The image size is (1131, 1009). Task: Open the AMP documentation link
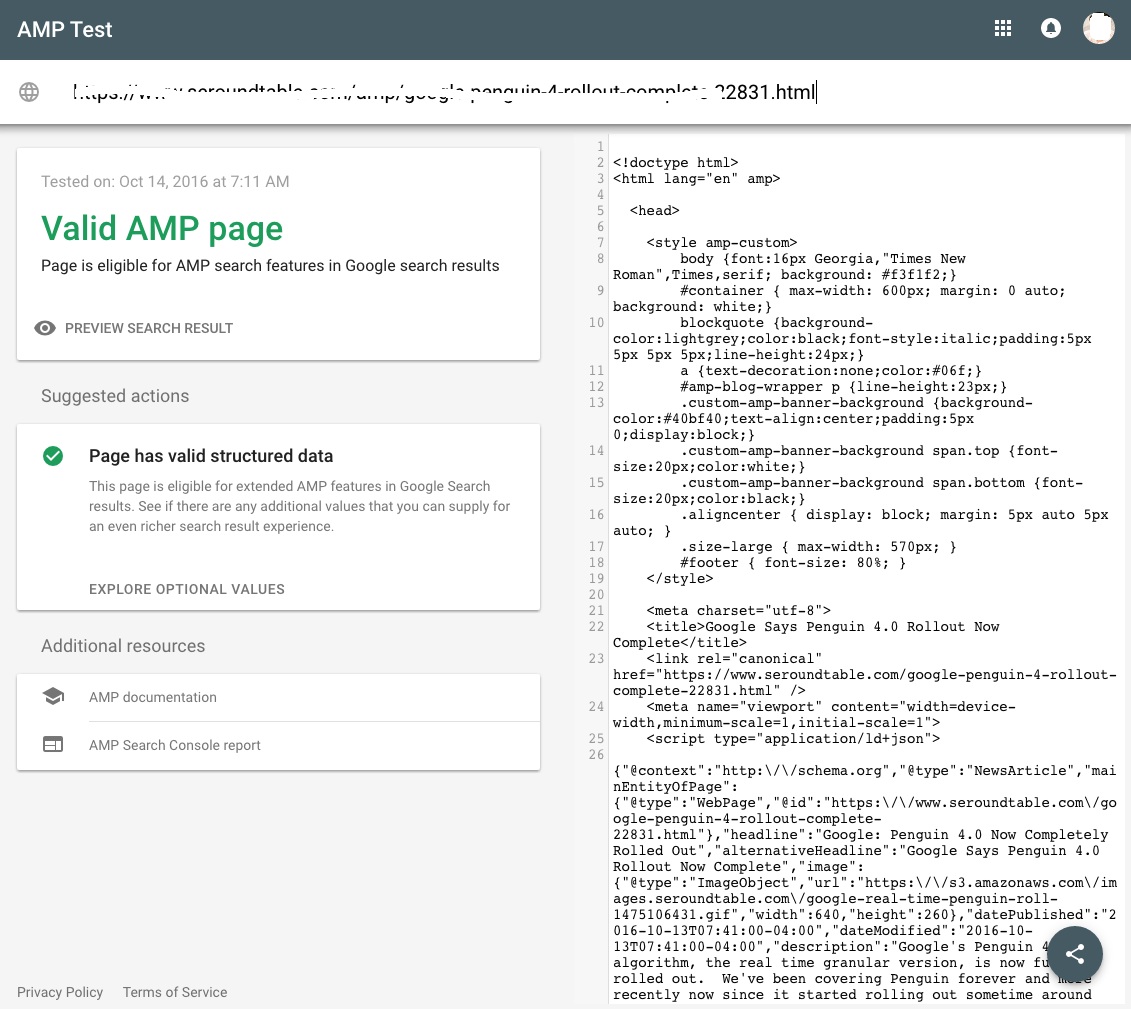[x=153, y=697]
